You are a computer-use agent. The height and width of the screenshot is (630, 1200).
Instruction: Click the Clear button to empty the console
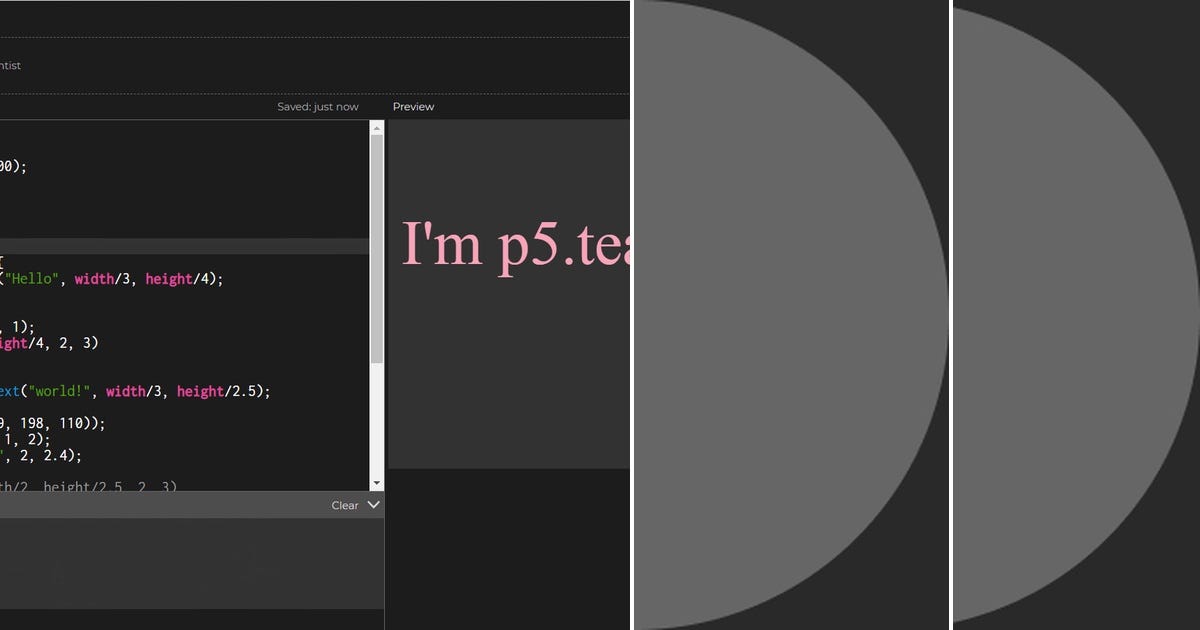(343, 505)
